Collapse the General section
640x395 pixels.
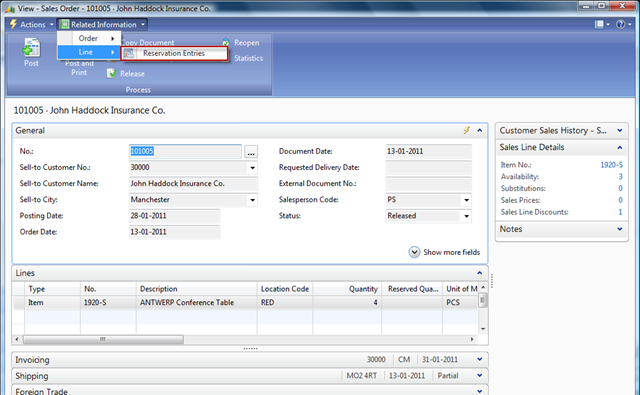click(x=480, y=130)
